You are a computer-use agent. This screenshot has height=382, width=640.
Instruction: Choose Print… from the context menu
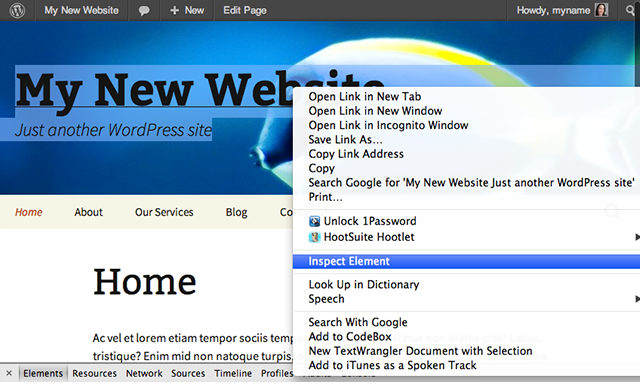[x=325, y=197]
